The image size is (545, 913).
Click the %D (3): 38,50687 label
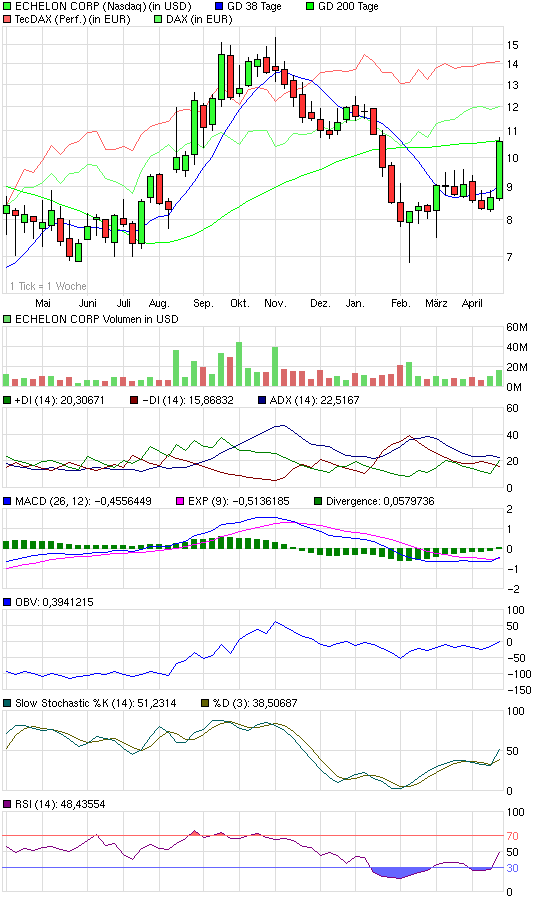point(255,703)
